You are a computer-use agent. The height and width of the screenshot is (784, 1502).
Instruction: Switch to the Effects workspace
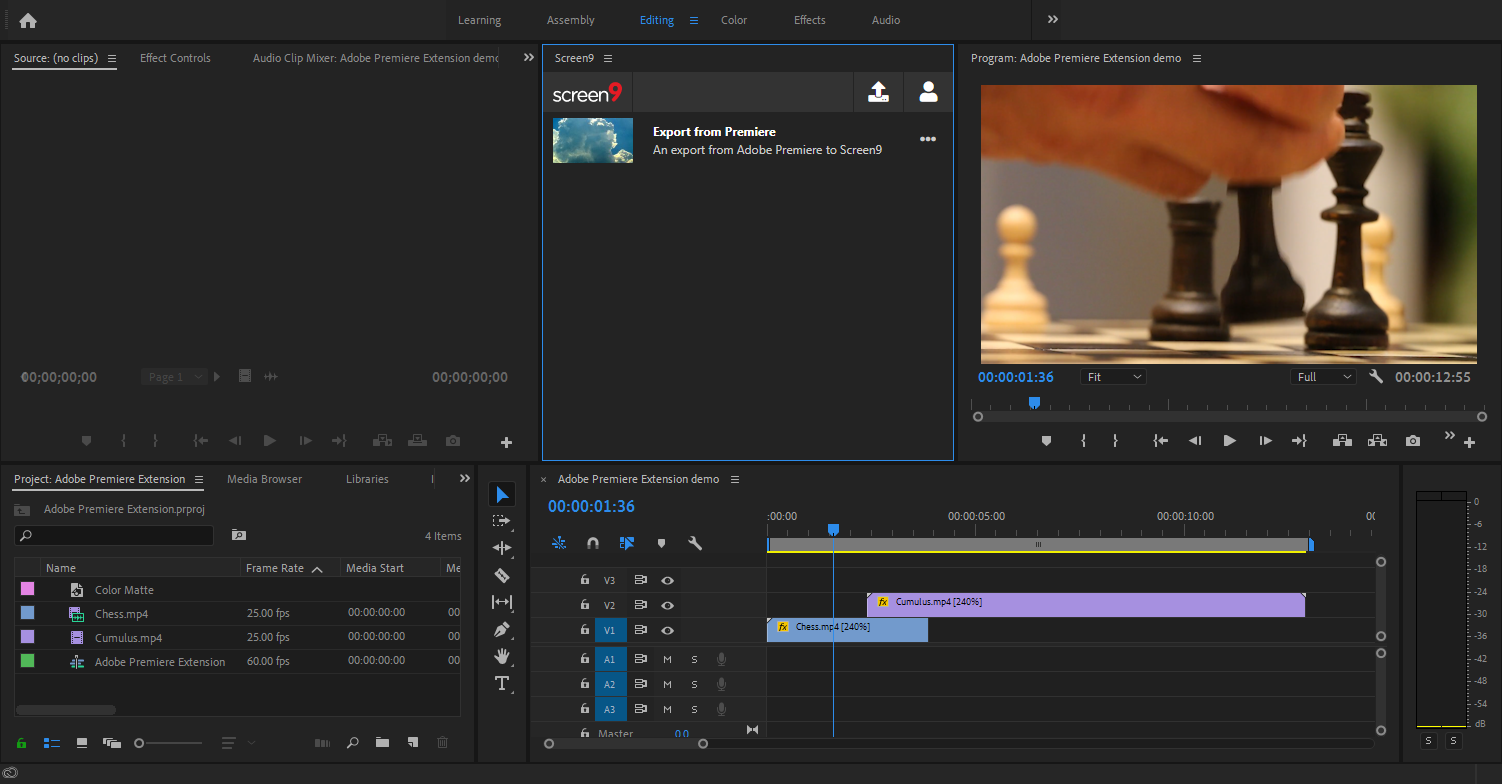(810, 20)
